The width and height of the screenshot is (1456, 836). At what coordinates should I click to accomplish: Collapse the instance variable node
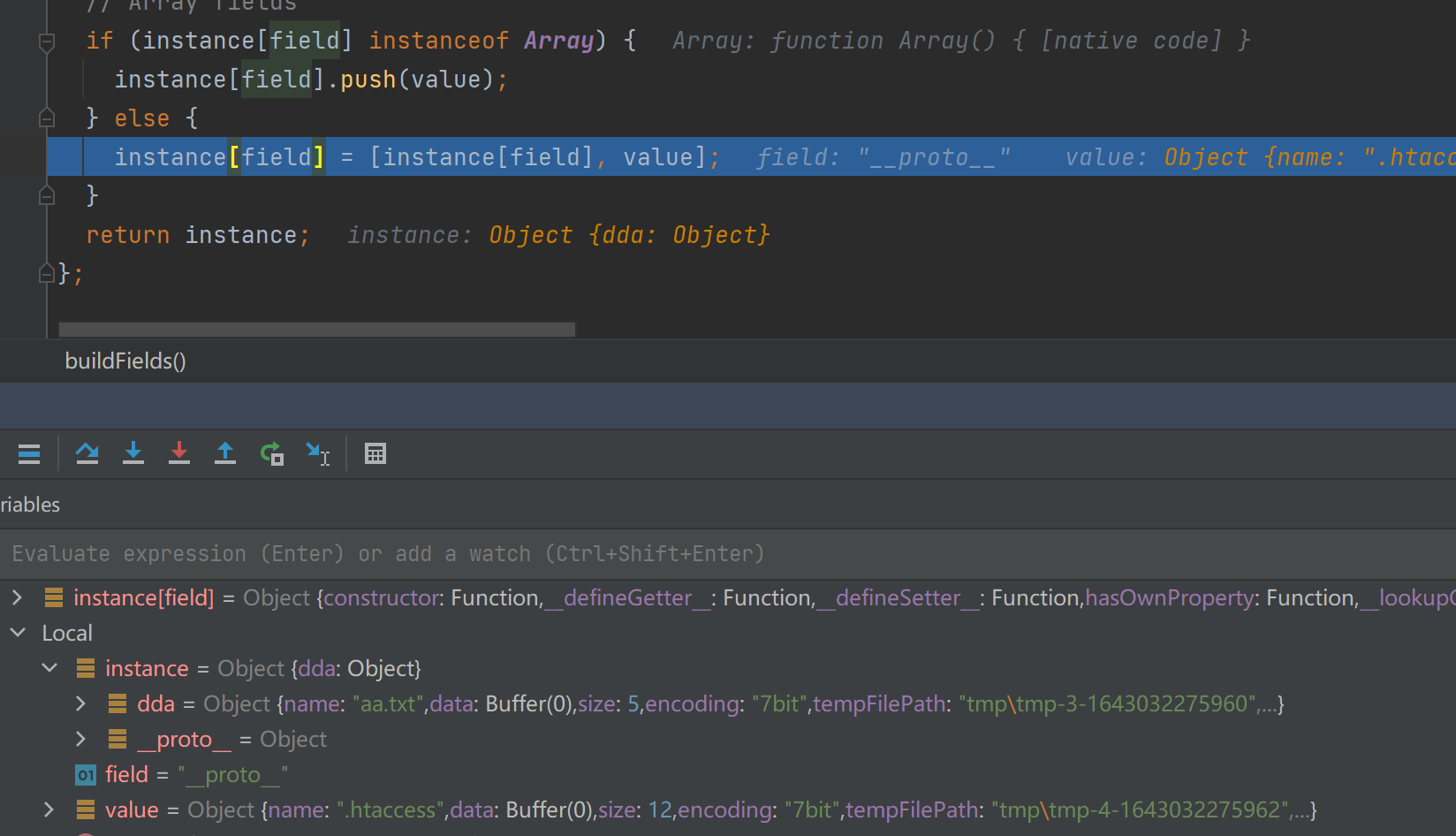coord(49,668)
